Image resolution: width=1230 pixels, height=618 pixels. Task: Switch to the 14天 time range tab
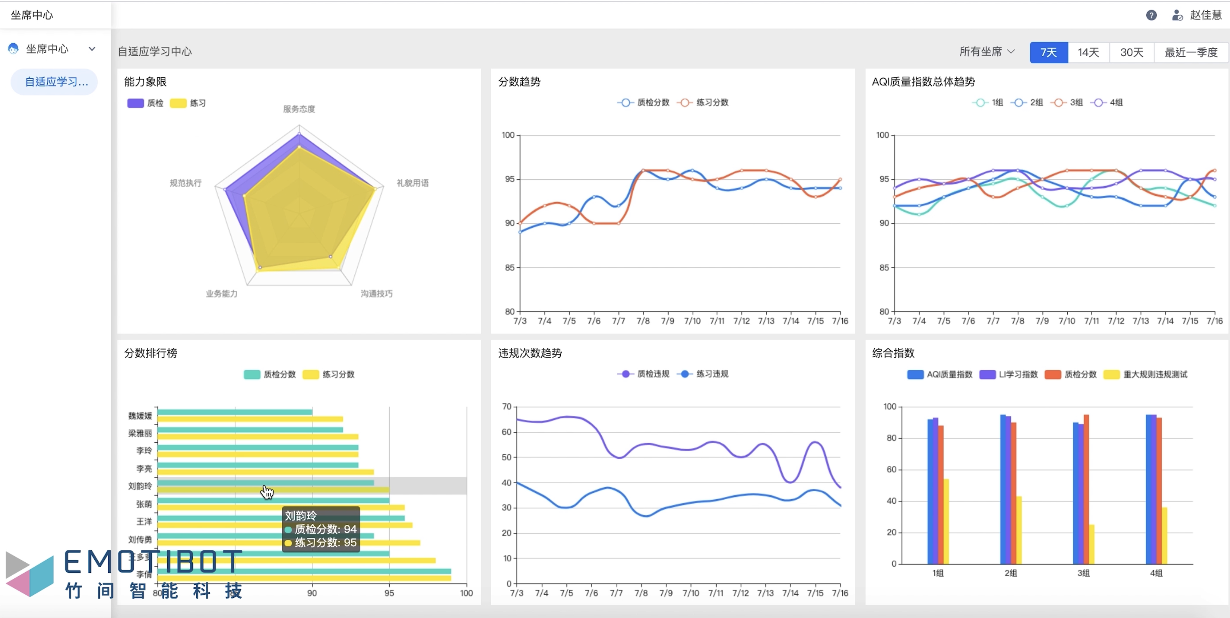[x=1089, y=52]
